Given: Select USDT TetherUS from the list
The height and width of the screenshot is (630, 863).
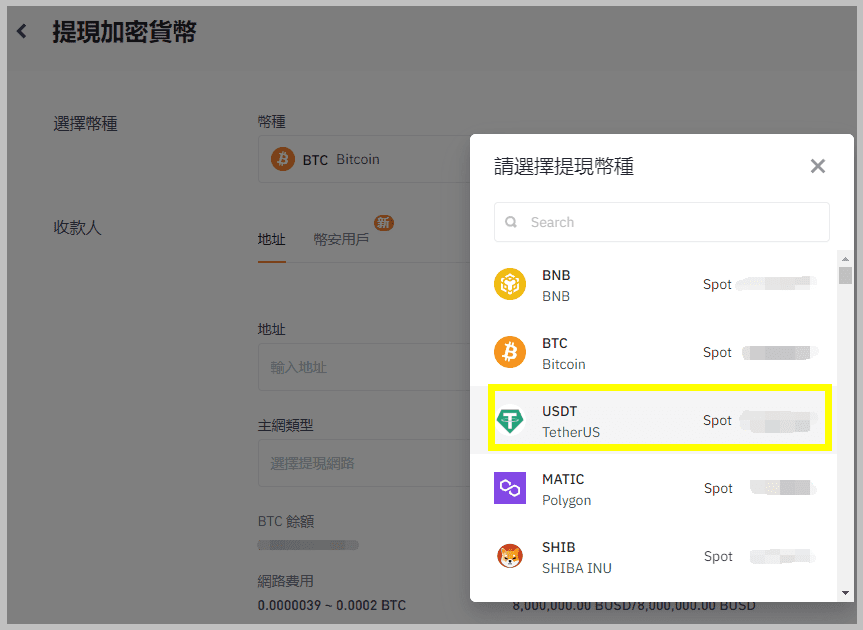Looking at the screenshot, I should click(x=660, y=421).
